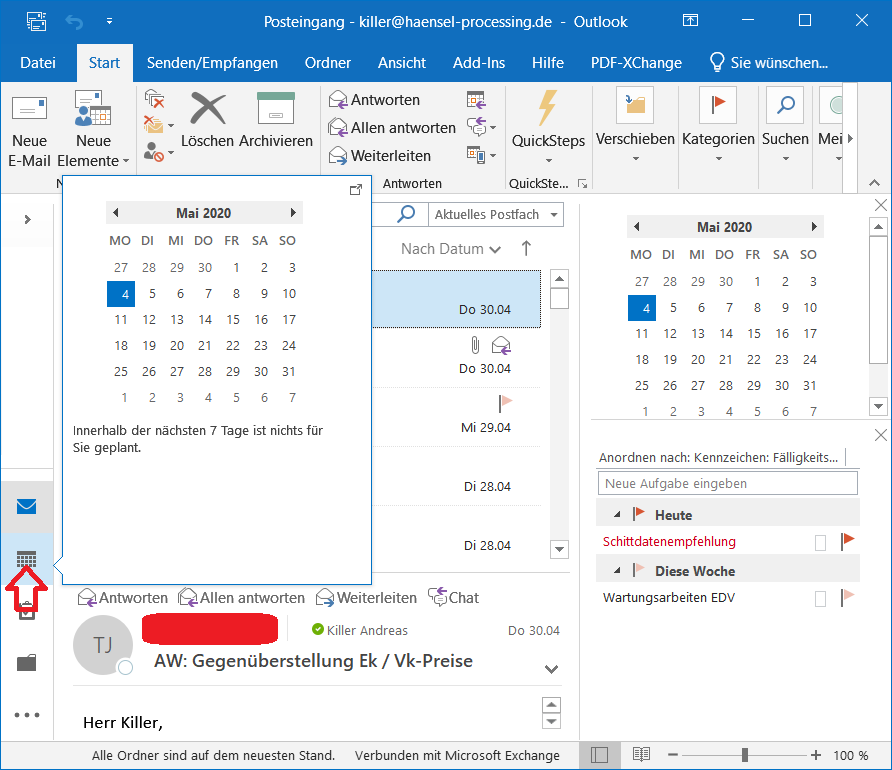Start a Chat from the reading pane
The height and width of the screenshot is (770, 892).
click(453, 598)
